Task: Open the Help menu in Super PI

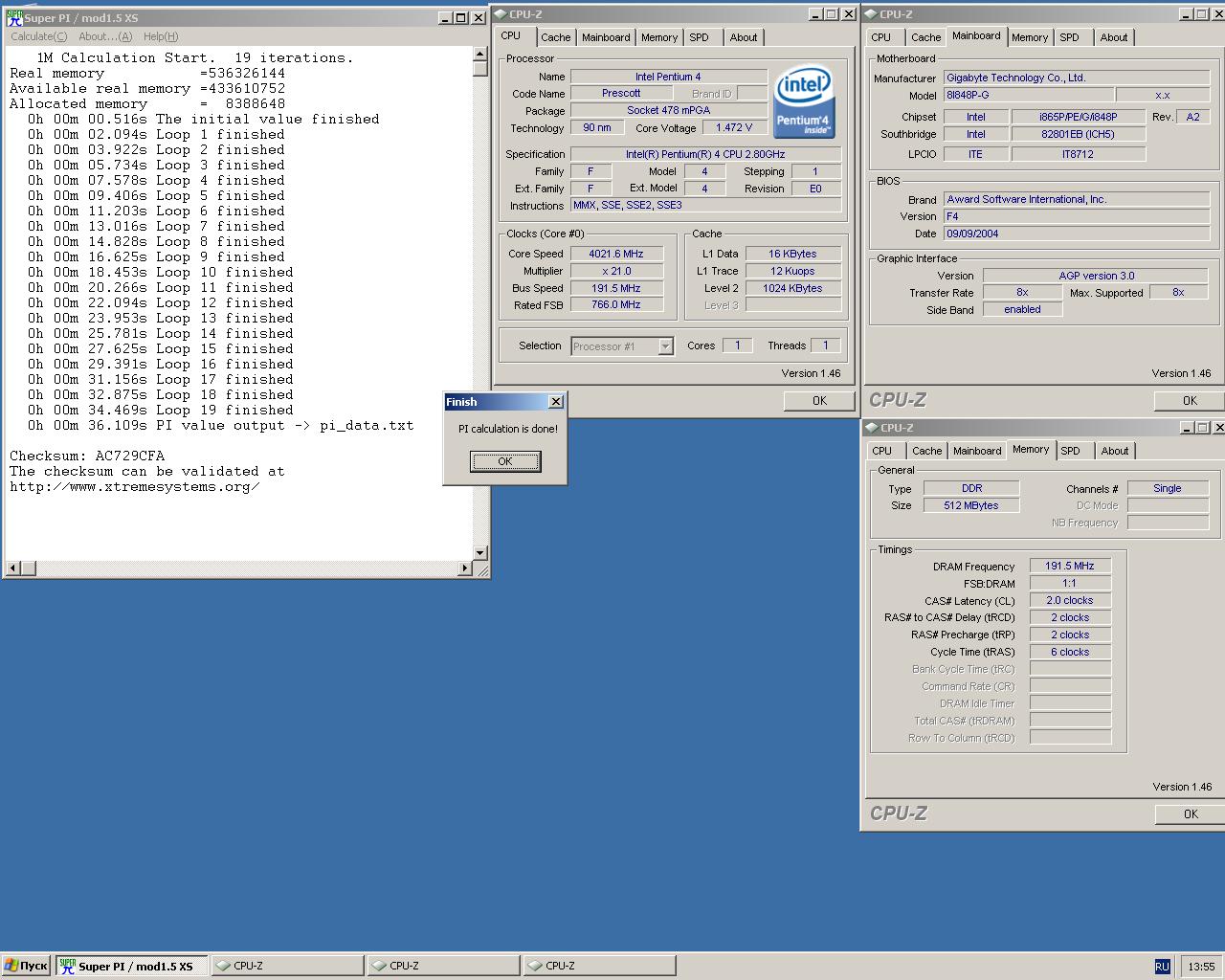Action: pyautogui.click(x=161, y=36)
